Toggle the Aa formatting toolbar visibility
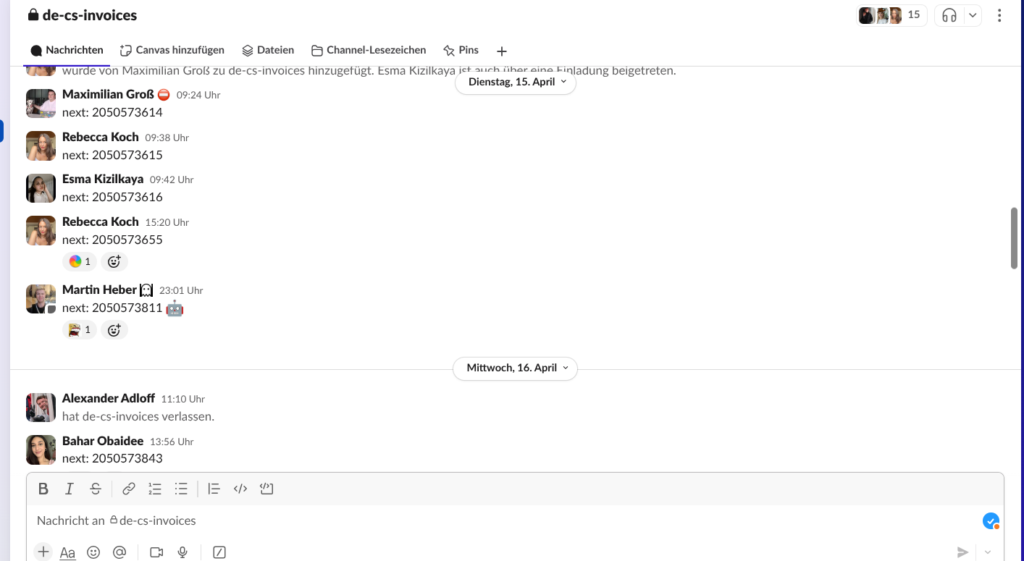 (x=67, y=552)
